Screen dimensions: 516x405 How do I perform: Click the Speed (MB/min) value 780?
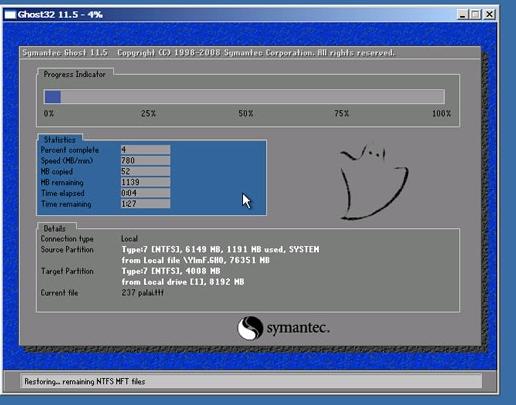point(145,161)
